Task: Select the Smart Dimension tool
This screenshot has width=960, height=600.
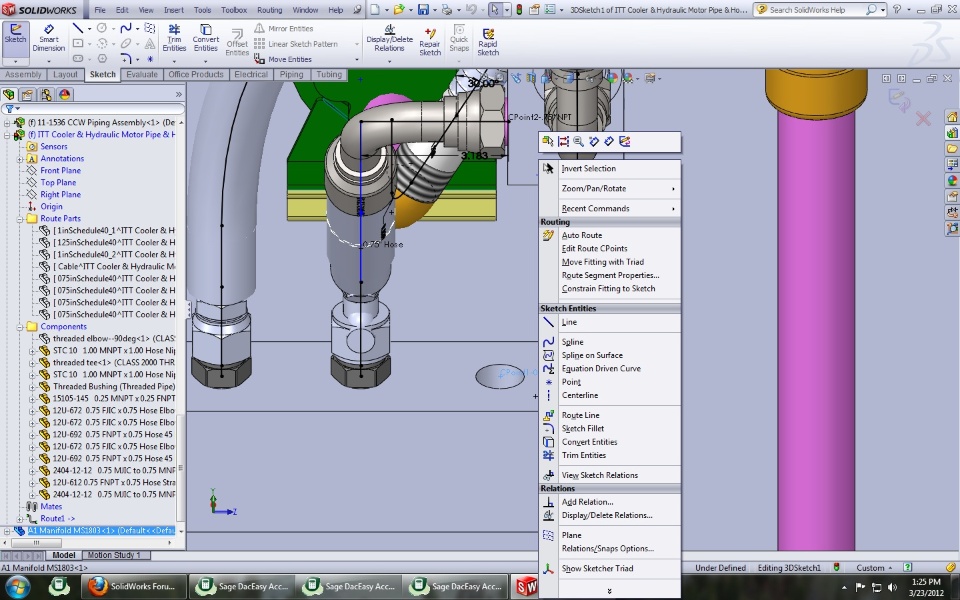Action: pyautogui.click(x=48, y=38)
